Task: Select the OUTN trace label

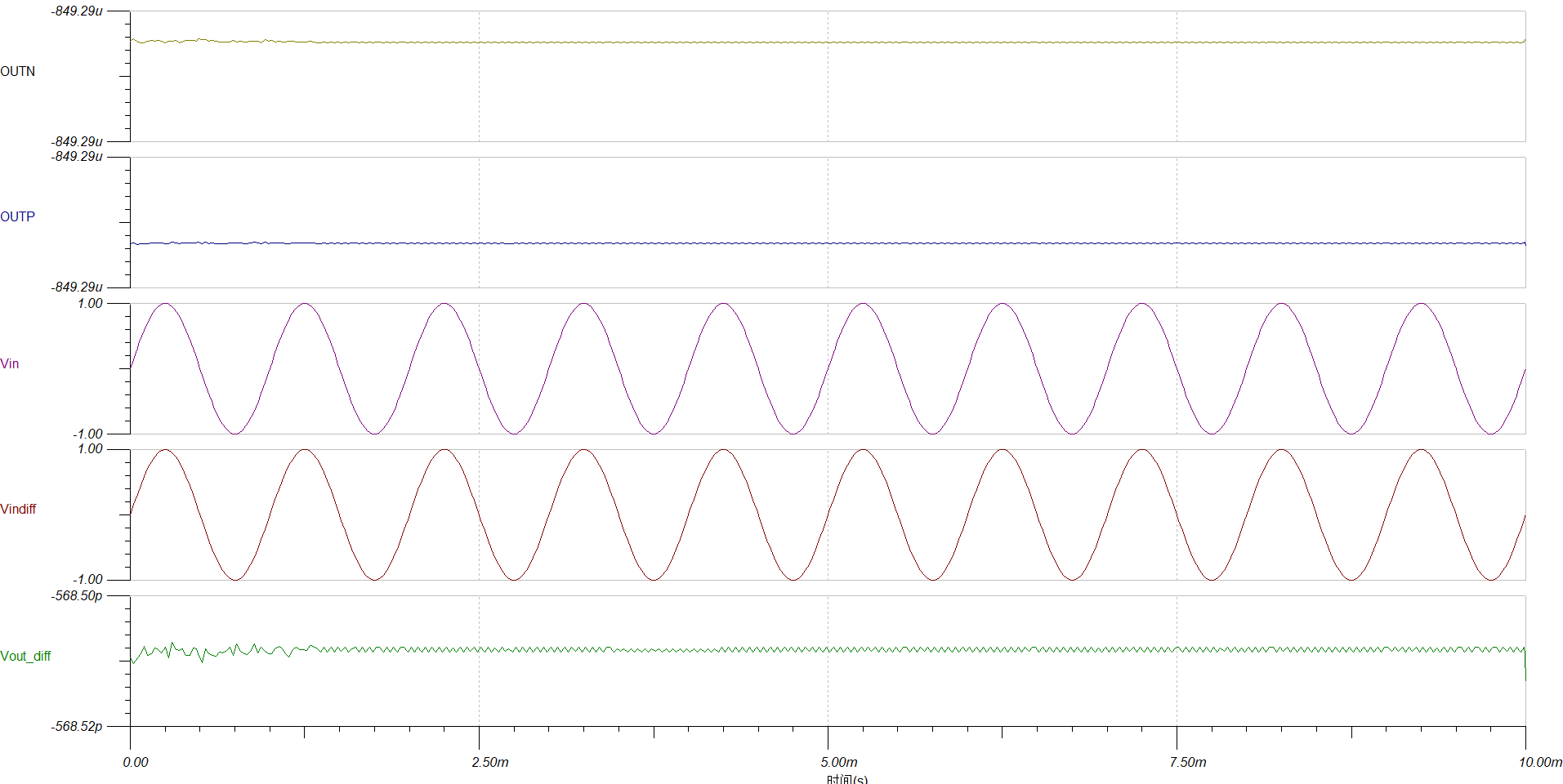Action: point(18,72)
